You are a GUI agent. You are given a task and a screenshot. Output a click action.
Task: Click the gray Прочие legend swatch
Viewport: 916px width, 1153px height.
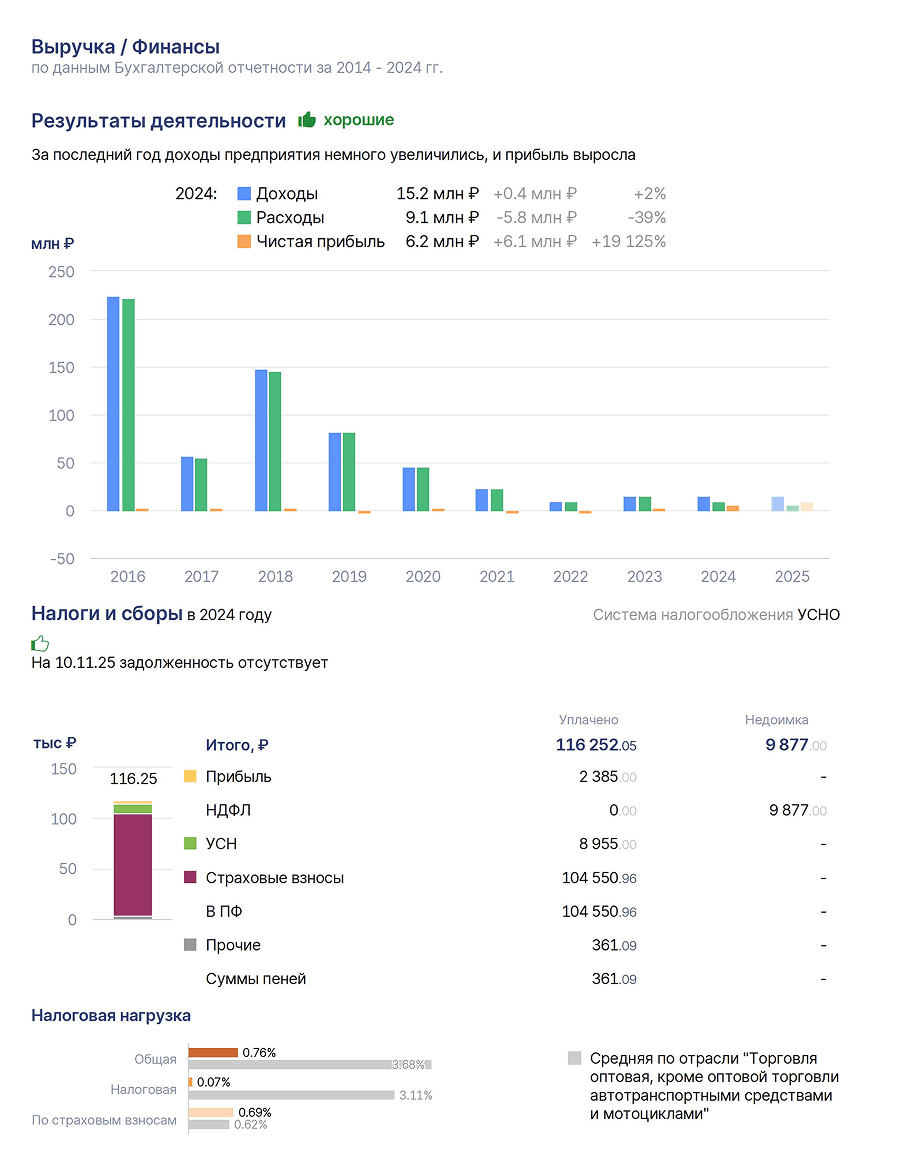[190, 945]
